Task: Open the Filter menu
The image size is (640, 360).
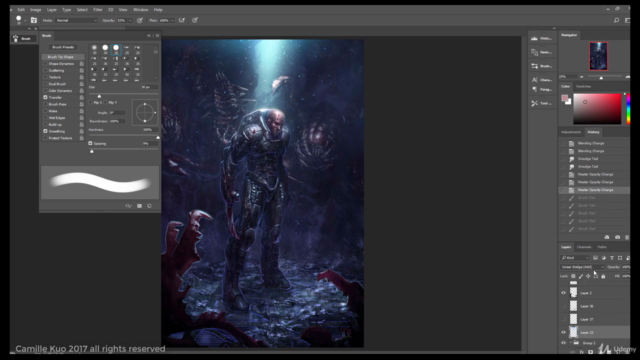Action: pos(98,9)
